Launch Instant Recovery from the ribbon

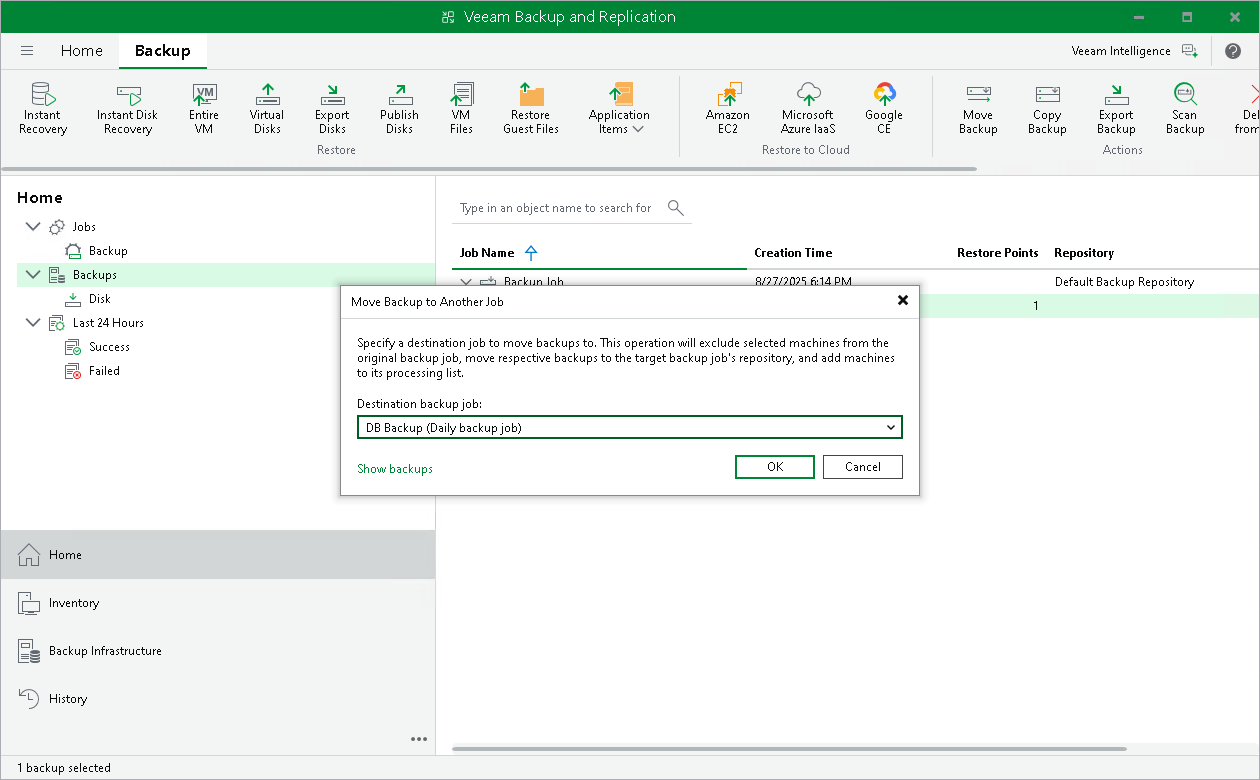(x=43, y=108)
